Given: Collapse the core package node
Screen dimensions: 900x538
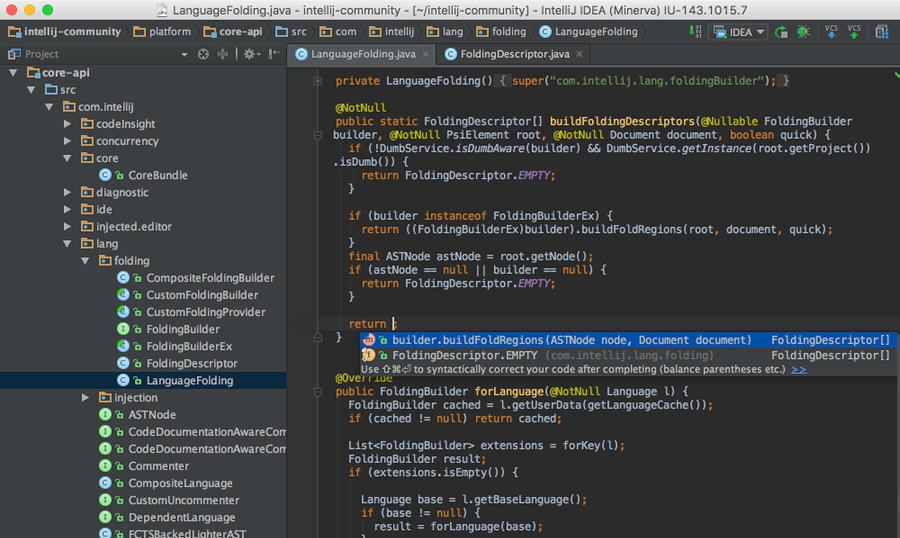Looking at the screenshot, I should click(67, 158).
